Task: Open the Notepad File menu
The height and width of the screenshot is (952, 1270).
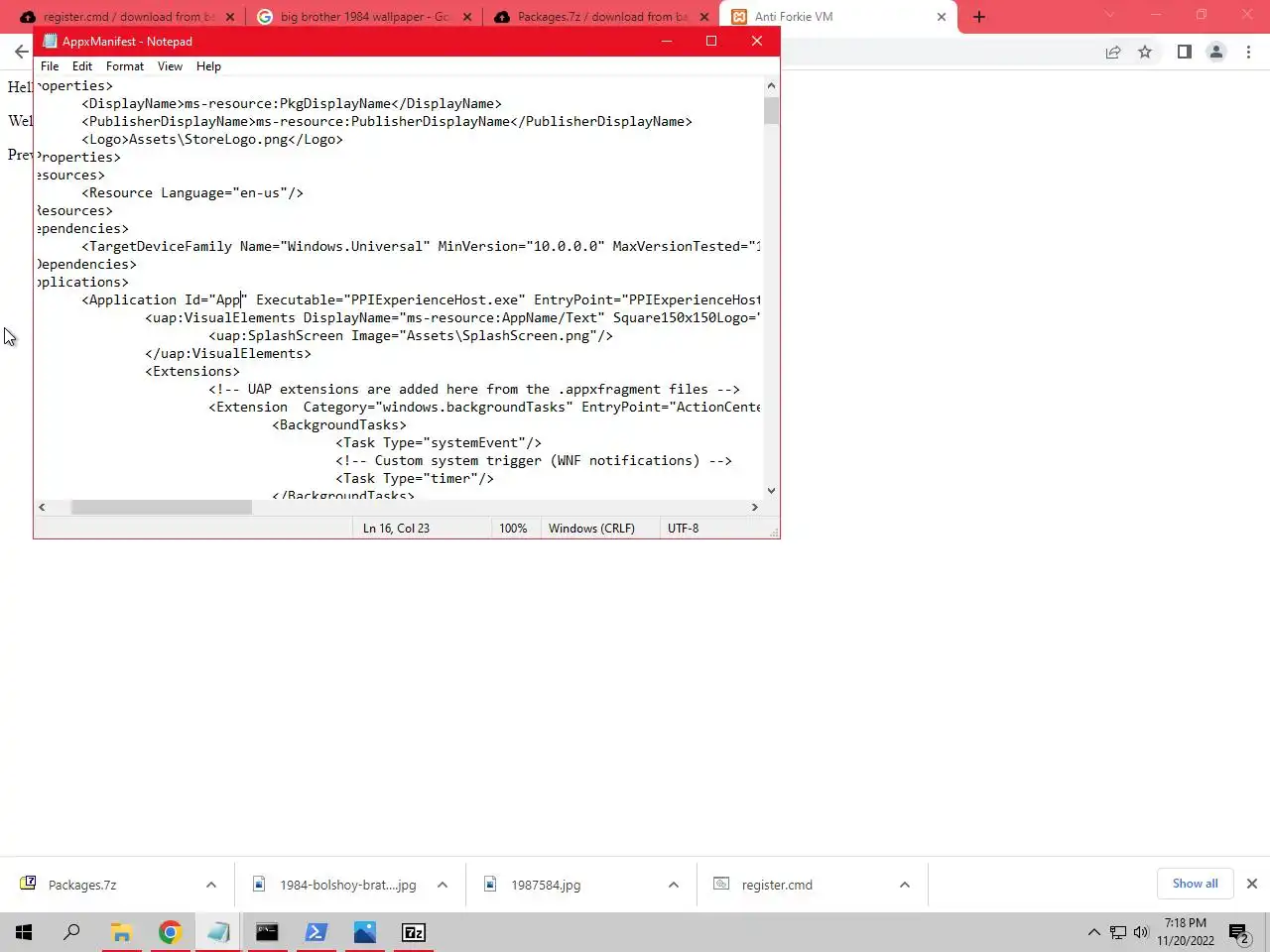Action: [50, 66]
